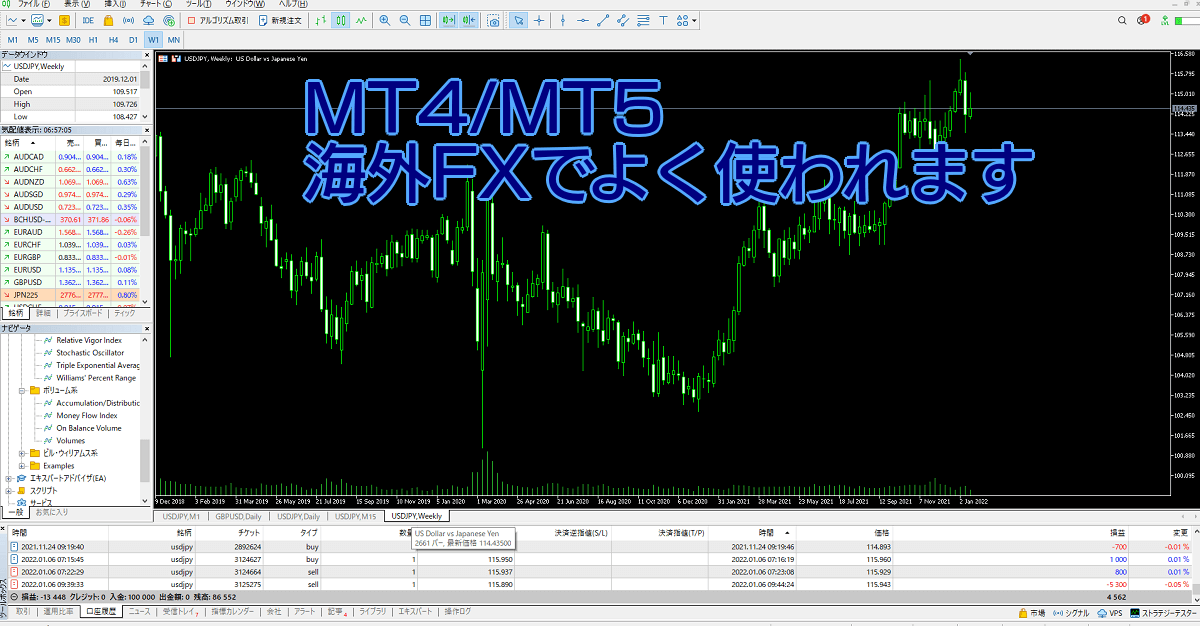Toggle the chart shift button
The width and height of the screenshot is (1200, 626).
pos(470,20)
